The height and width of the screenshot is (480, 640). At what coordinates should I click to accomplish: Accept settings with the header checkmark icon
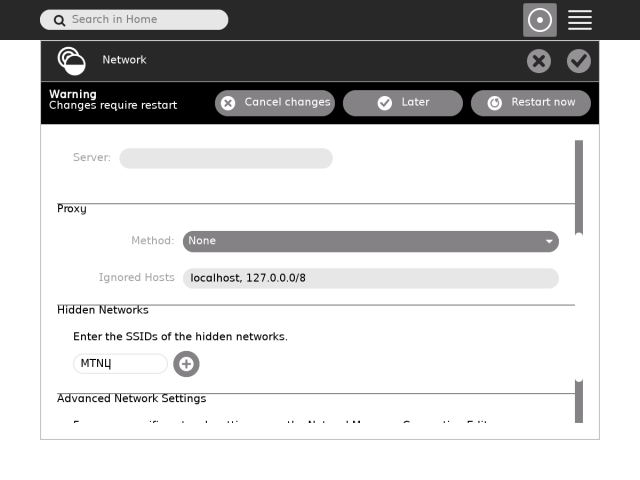(579, 61)
